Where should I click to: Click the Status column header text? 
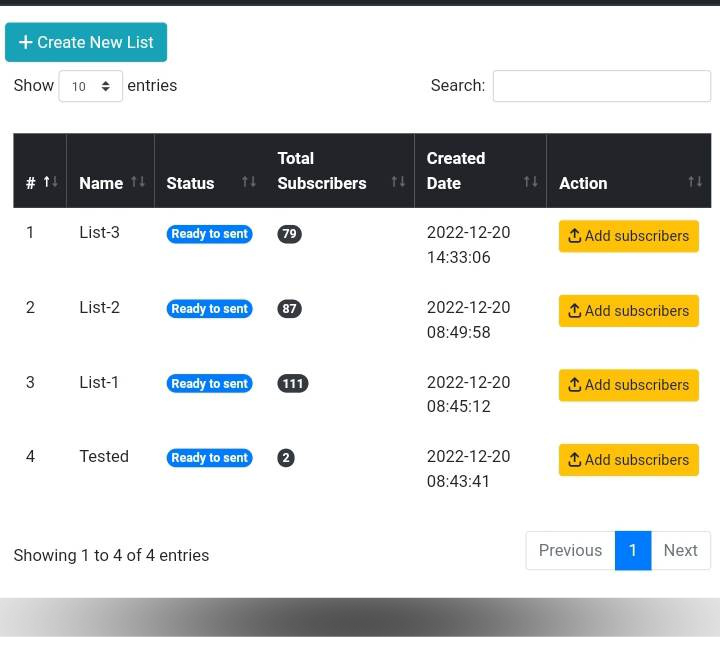coord(190,183)
